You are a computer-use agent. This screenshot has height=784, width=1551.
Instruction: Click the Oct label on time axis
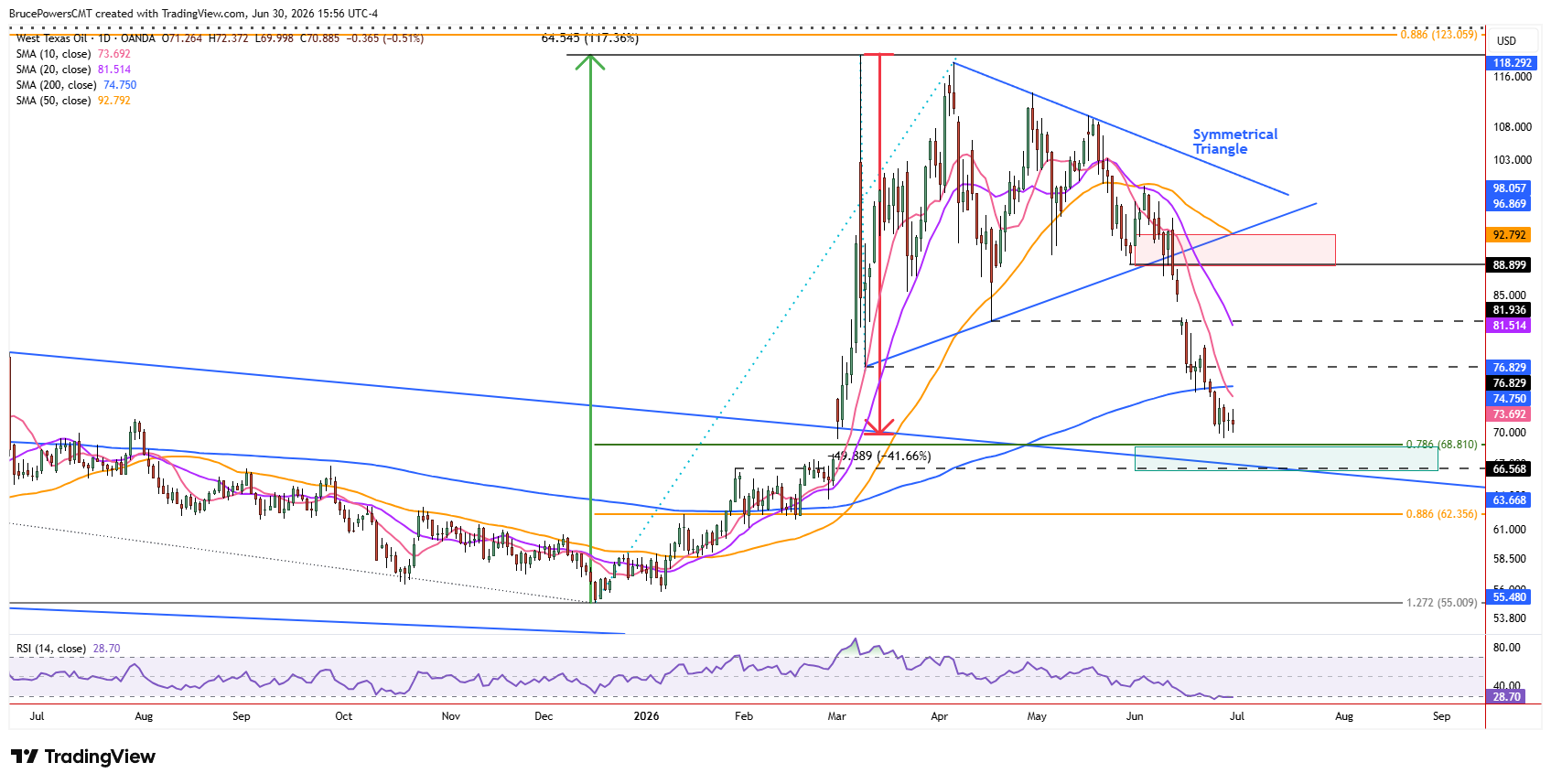344,716
